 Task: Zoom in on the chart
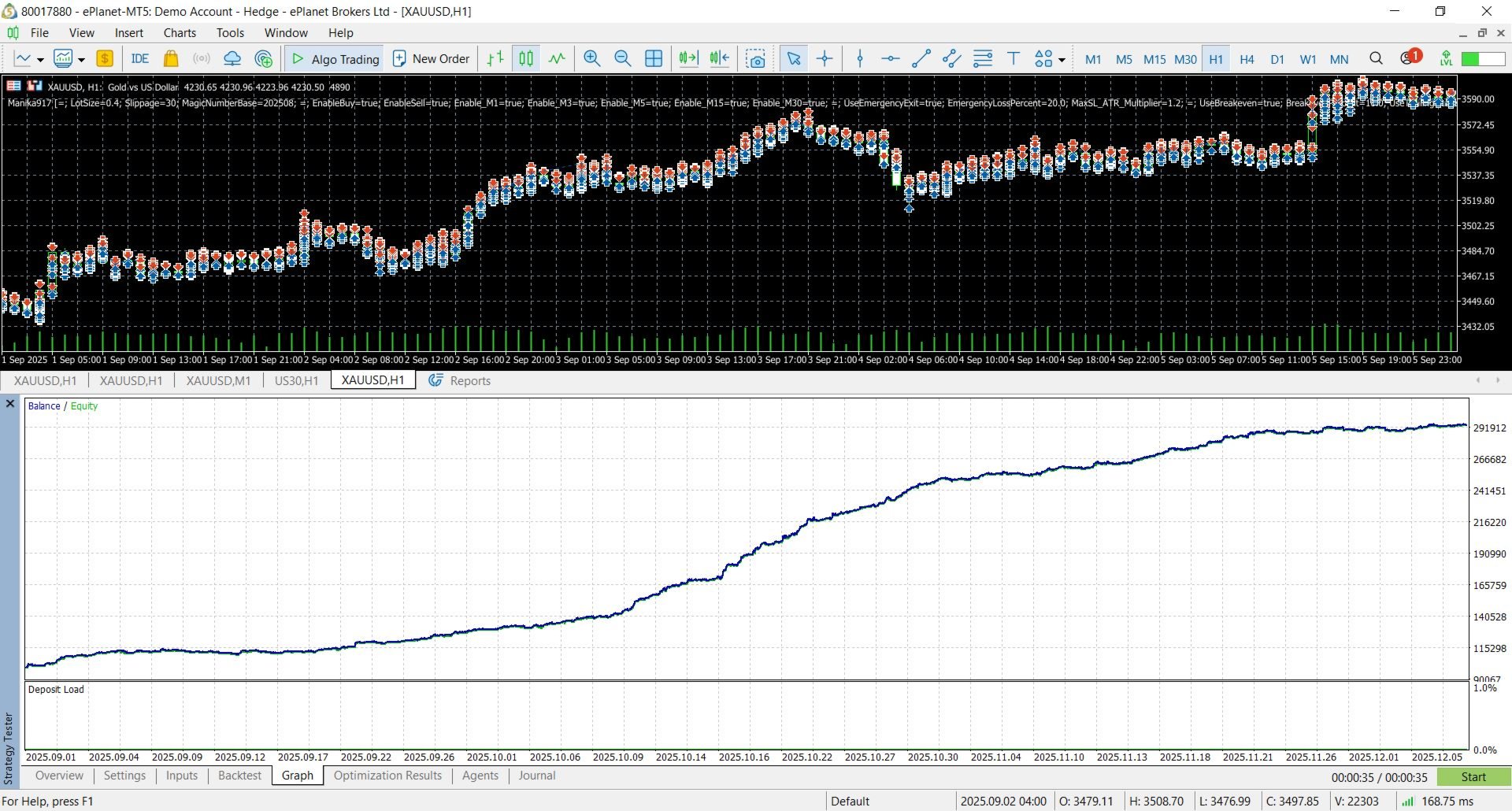click(x=591, y=59)
